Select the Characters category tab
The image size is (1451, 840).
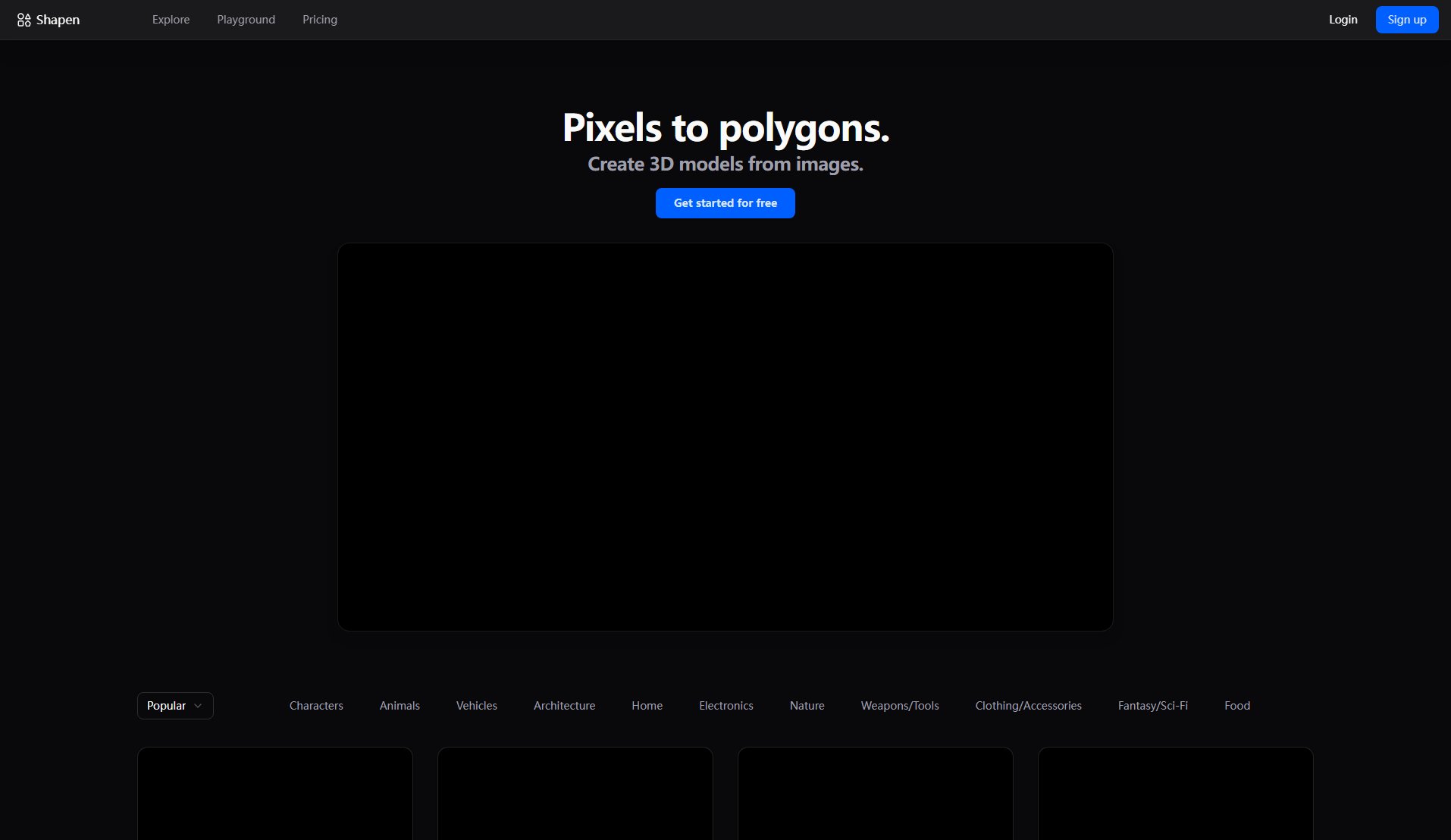click(316, 706)
